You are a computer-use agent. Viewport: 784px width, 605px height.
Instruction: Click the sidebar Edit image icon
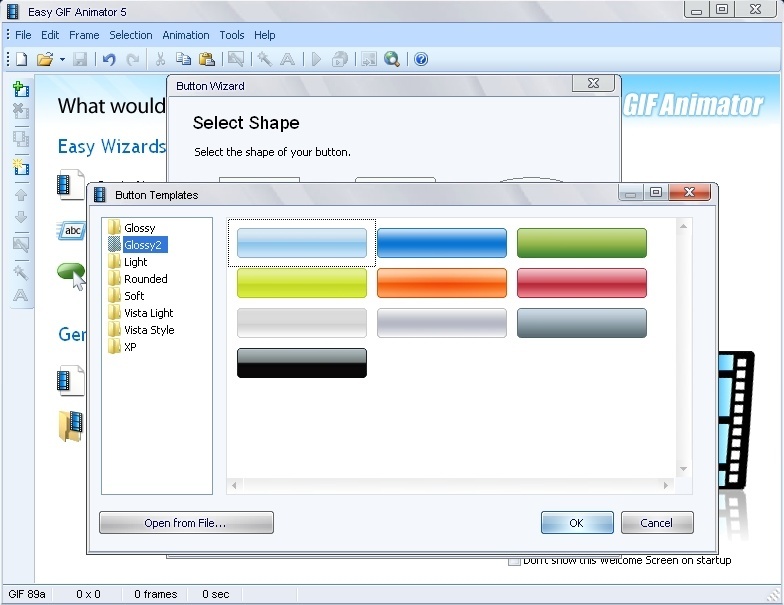[21, 244]
